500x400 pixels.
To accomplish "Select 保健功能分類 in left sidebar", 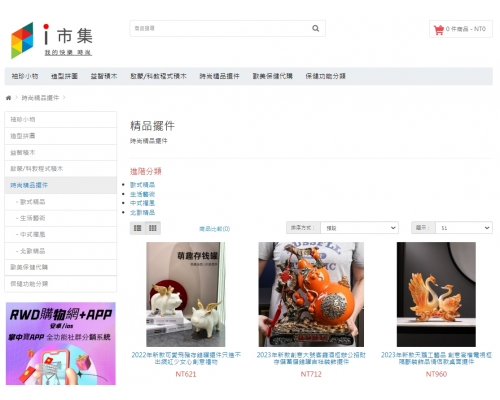I will pos(61,284).
